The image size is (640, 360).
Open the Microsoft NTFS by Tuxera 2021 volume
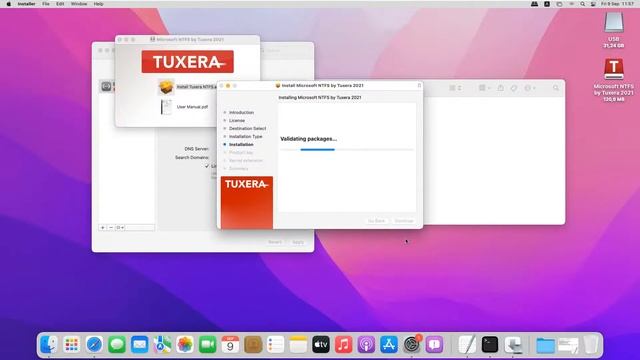613,69
